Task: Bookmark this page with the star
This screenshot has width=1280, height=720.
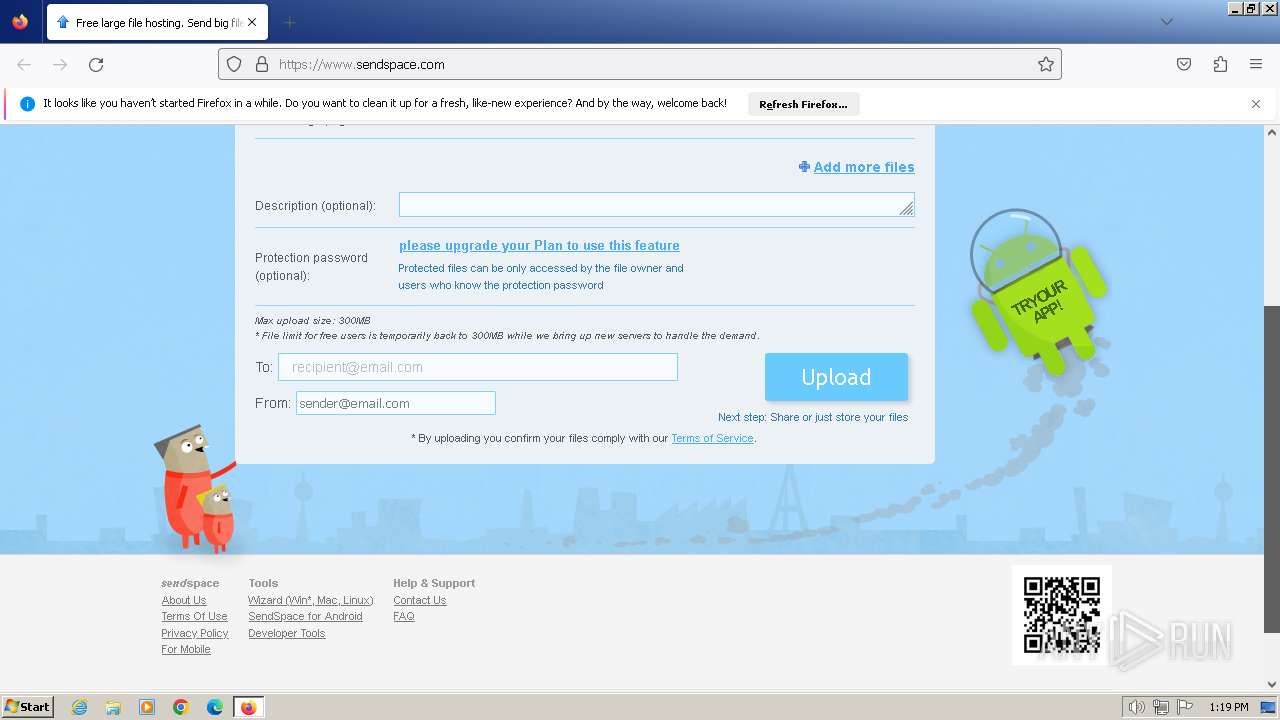Action: pos(1046,64)
